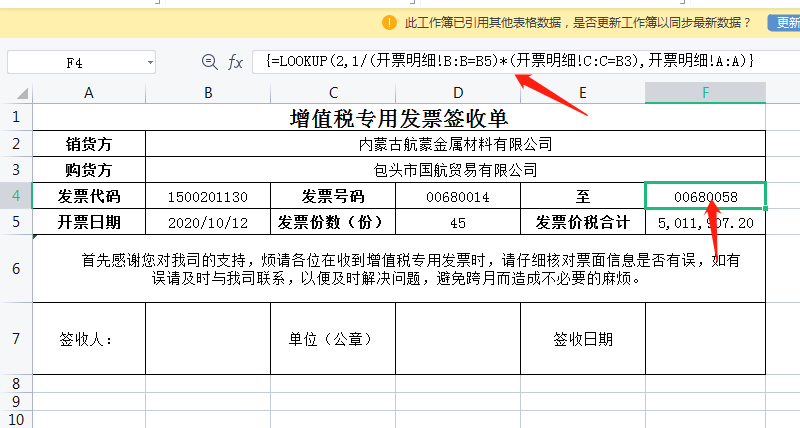Click the 销货方 label cell
Screen dimensions: 800x428
[89, 144]
